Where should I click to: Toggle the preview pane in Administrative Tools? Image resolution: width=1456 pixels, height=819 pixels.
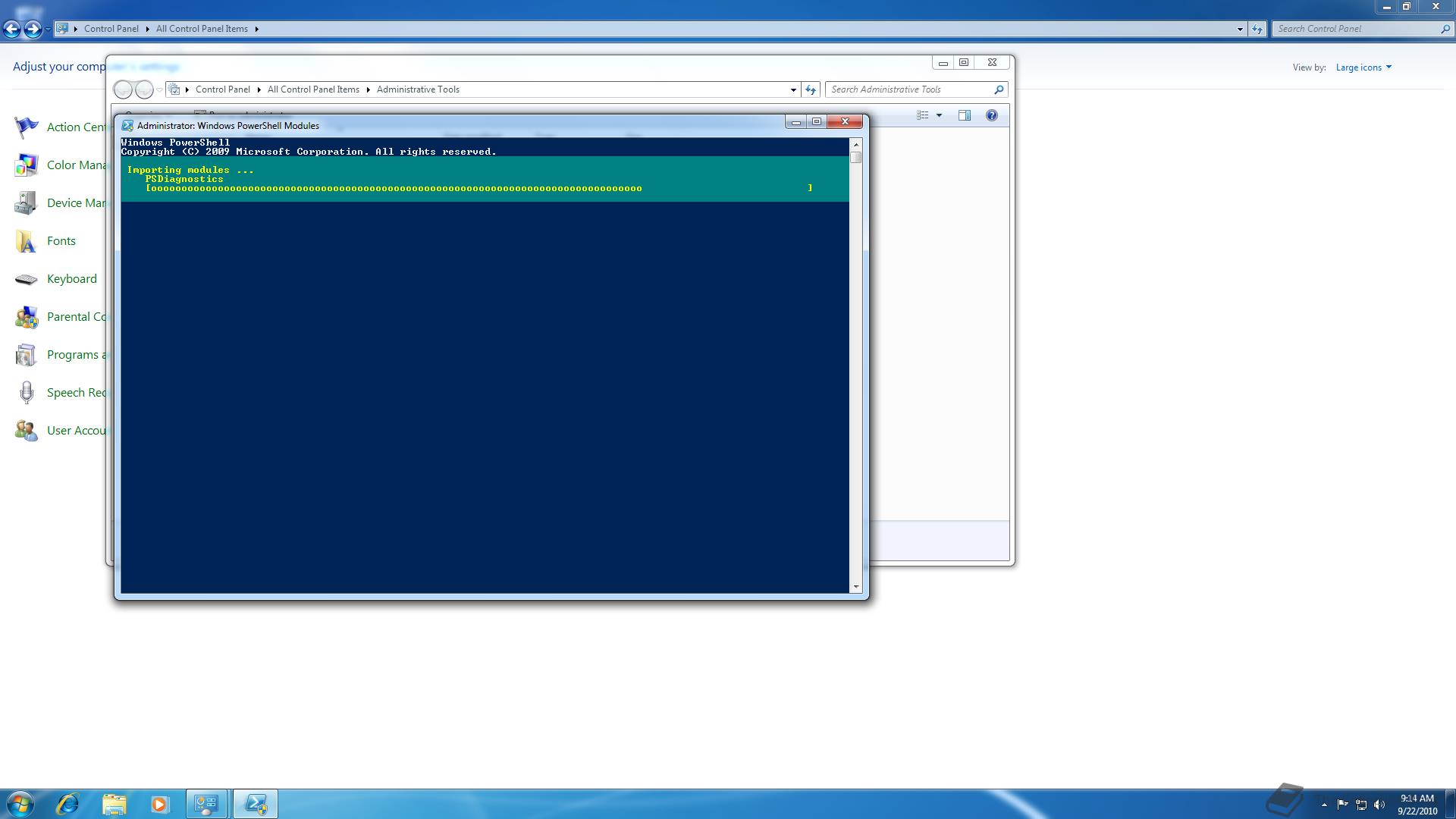click(965, 115)
